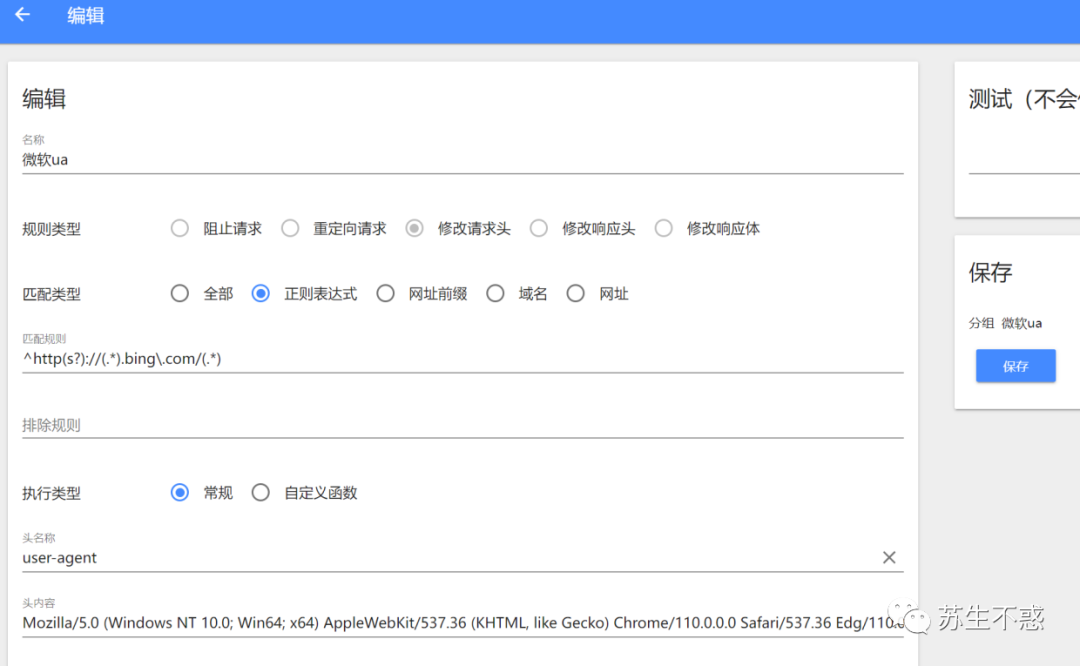Click the 执行类型 label

(x=52, y=494)
